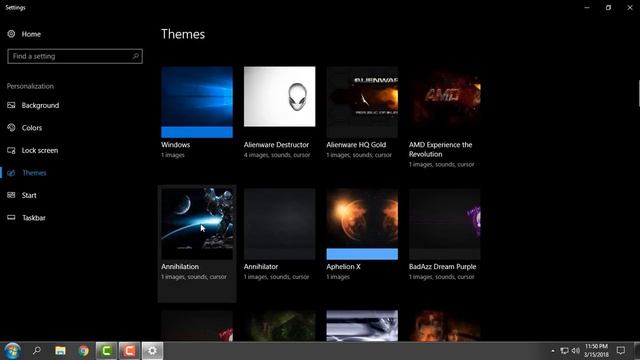This screenshot has height=360, width=640.
Task: Click the network tray icon
Action: point(564,351)
